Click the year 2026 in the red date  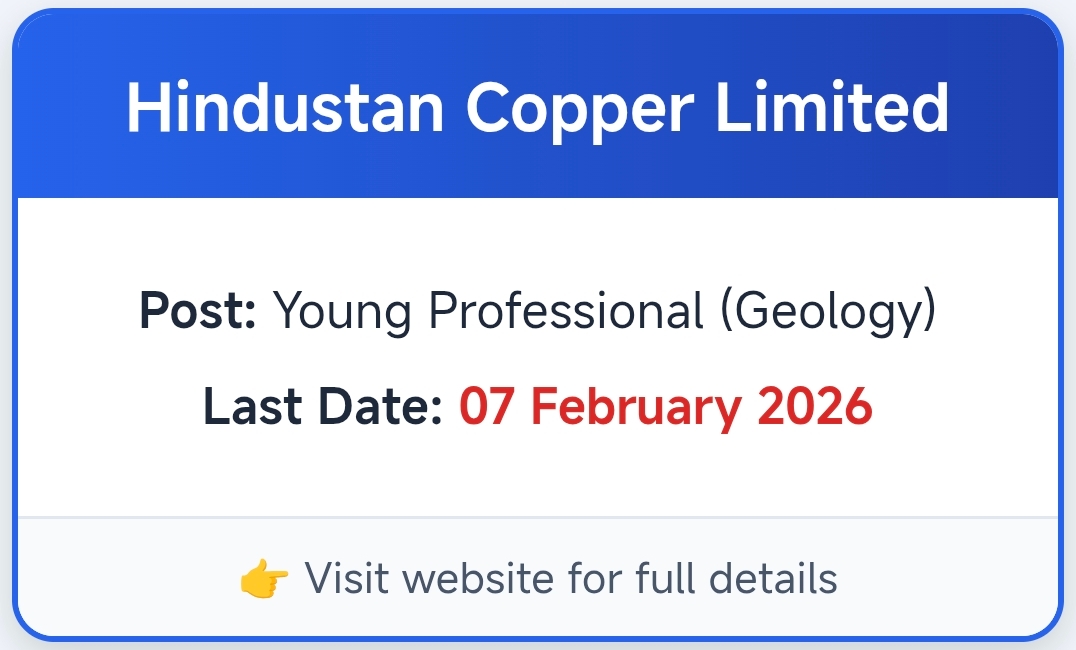tap(815, 408)
